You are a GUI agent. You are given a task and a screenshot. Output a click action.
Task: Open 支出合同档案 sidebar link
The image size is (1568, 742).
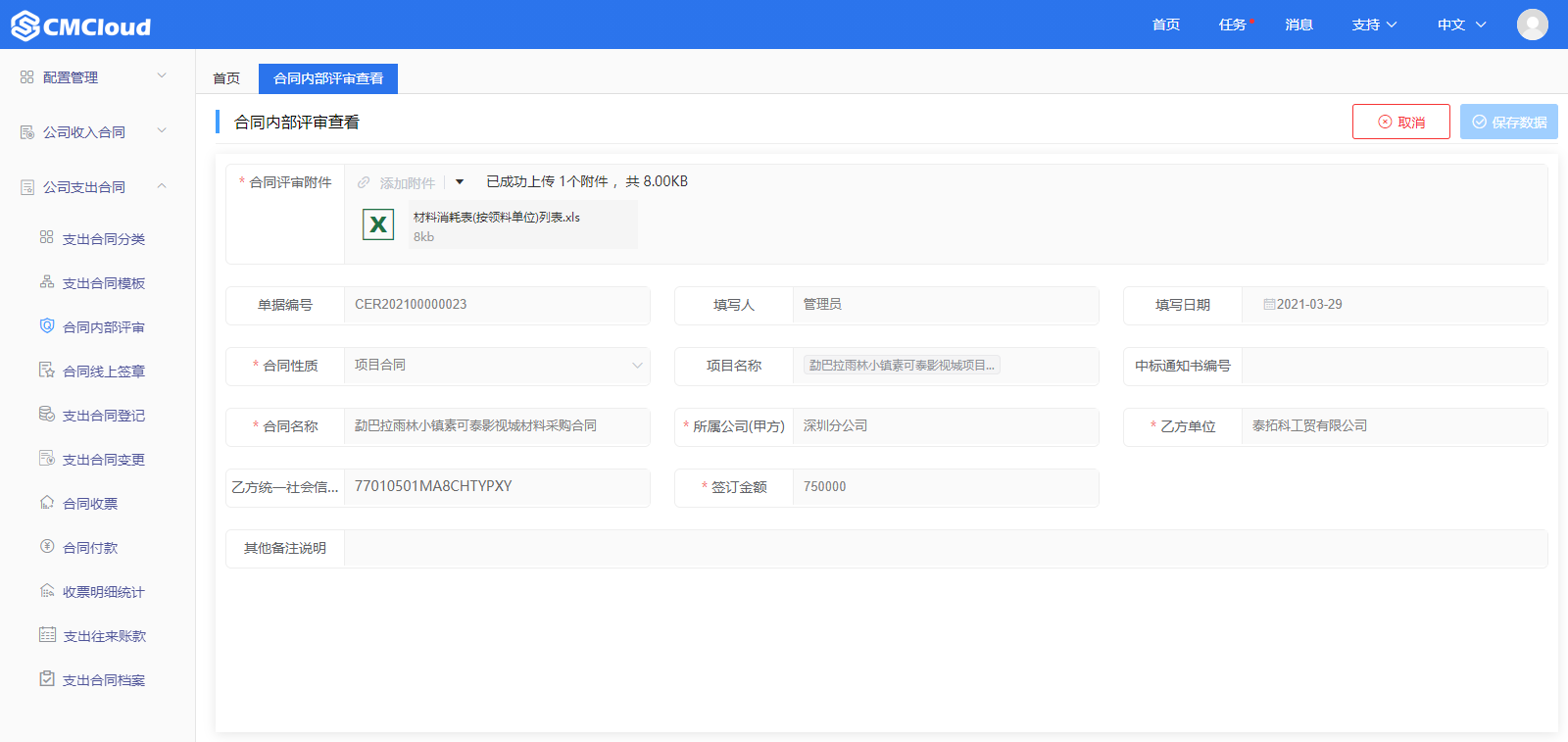[104, 680]
